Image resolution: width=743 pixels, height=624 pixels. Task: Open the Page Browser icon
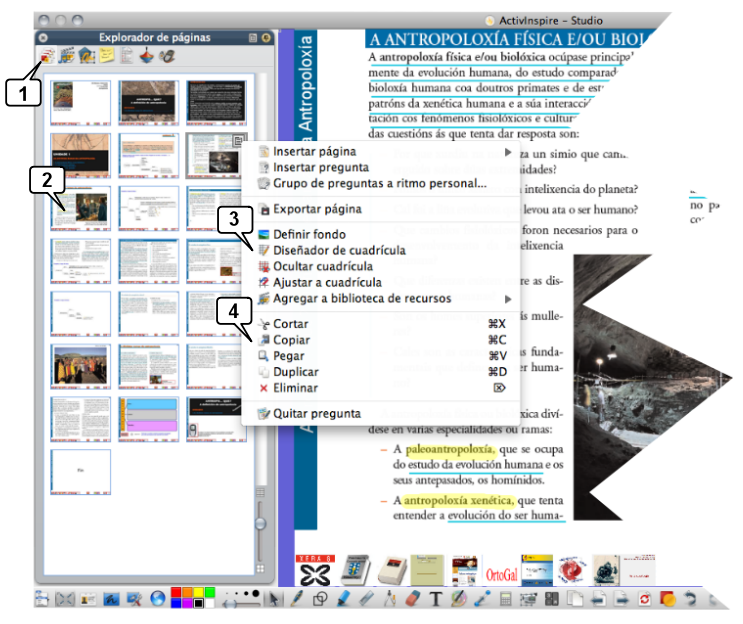[47, 56]
